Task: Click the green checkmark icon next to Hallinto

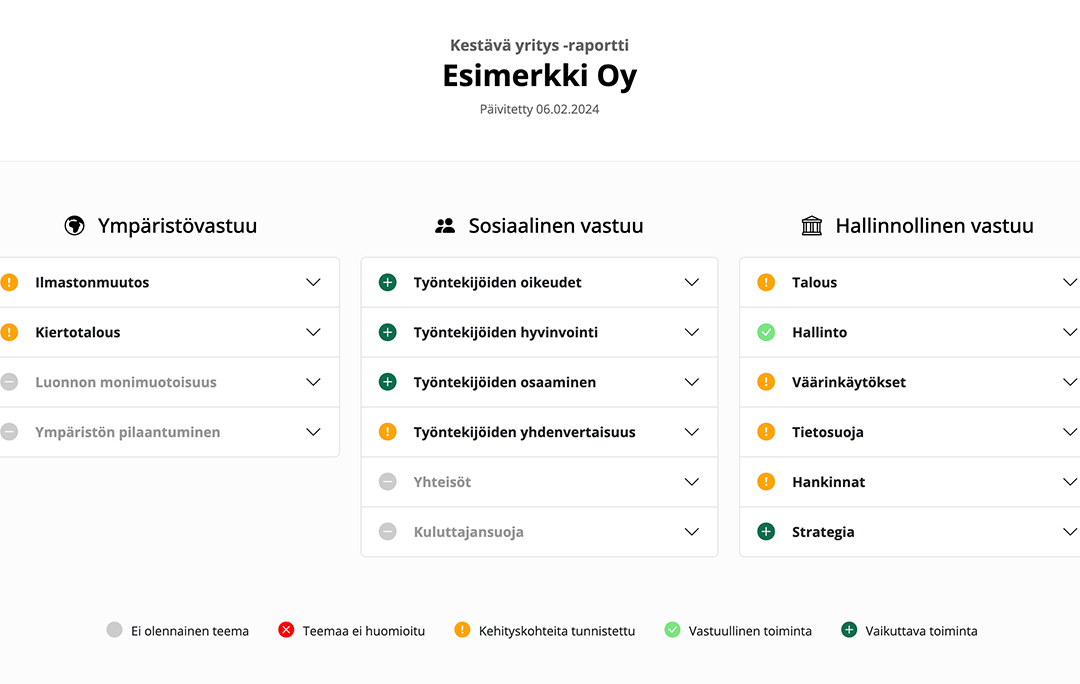Action: click(766, 332)
